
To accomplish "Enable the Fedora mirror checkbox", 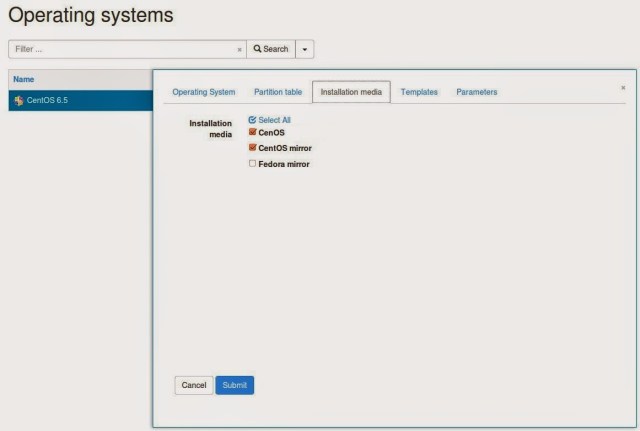I will coord(253,163).
